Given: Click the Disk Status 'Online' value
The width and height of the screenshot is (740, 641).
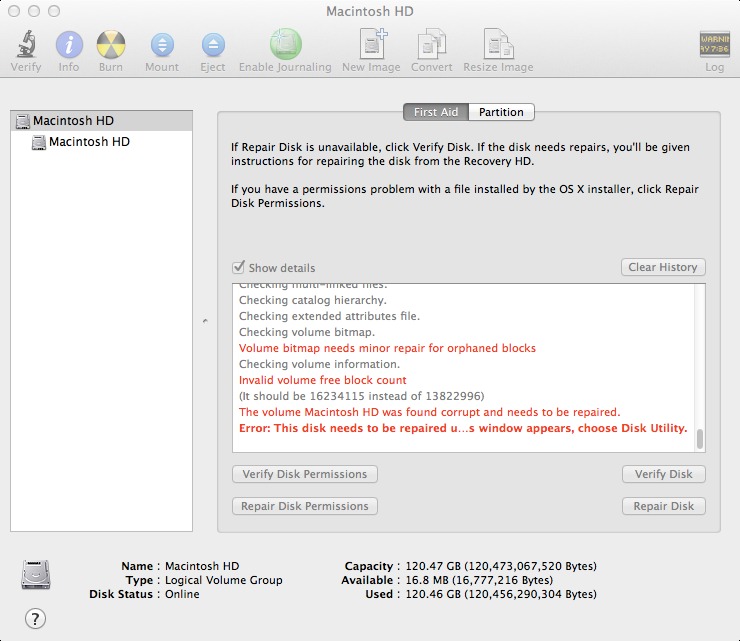Looking at the screenshot, I should (x=182, y=594).
